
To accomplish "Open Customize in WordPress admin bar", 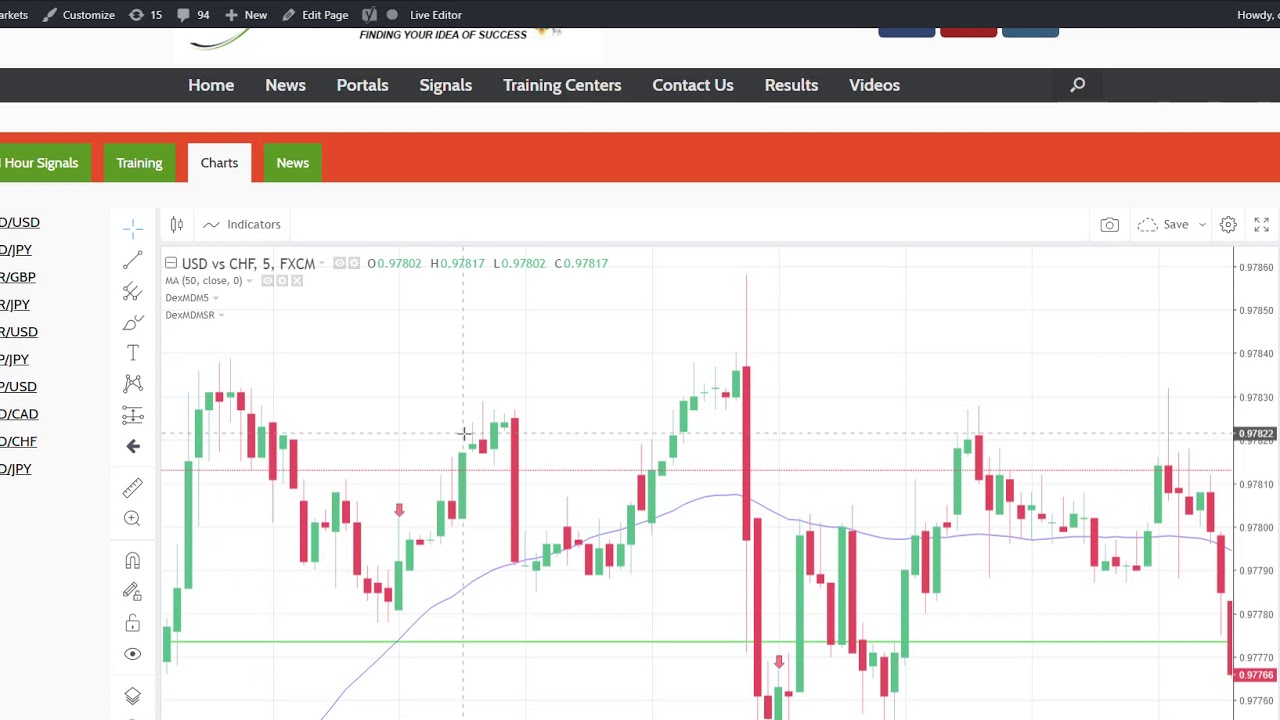I will click(79, 15).
